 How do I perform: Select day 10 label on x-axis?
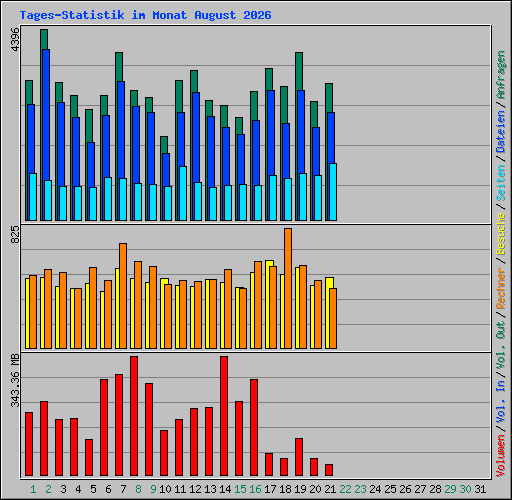coord(165,489)
